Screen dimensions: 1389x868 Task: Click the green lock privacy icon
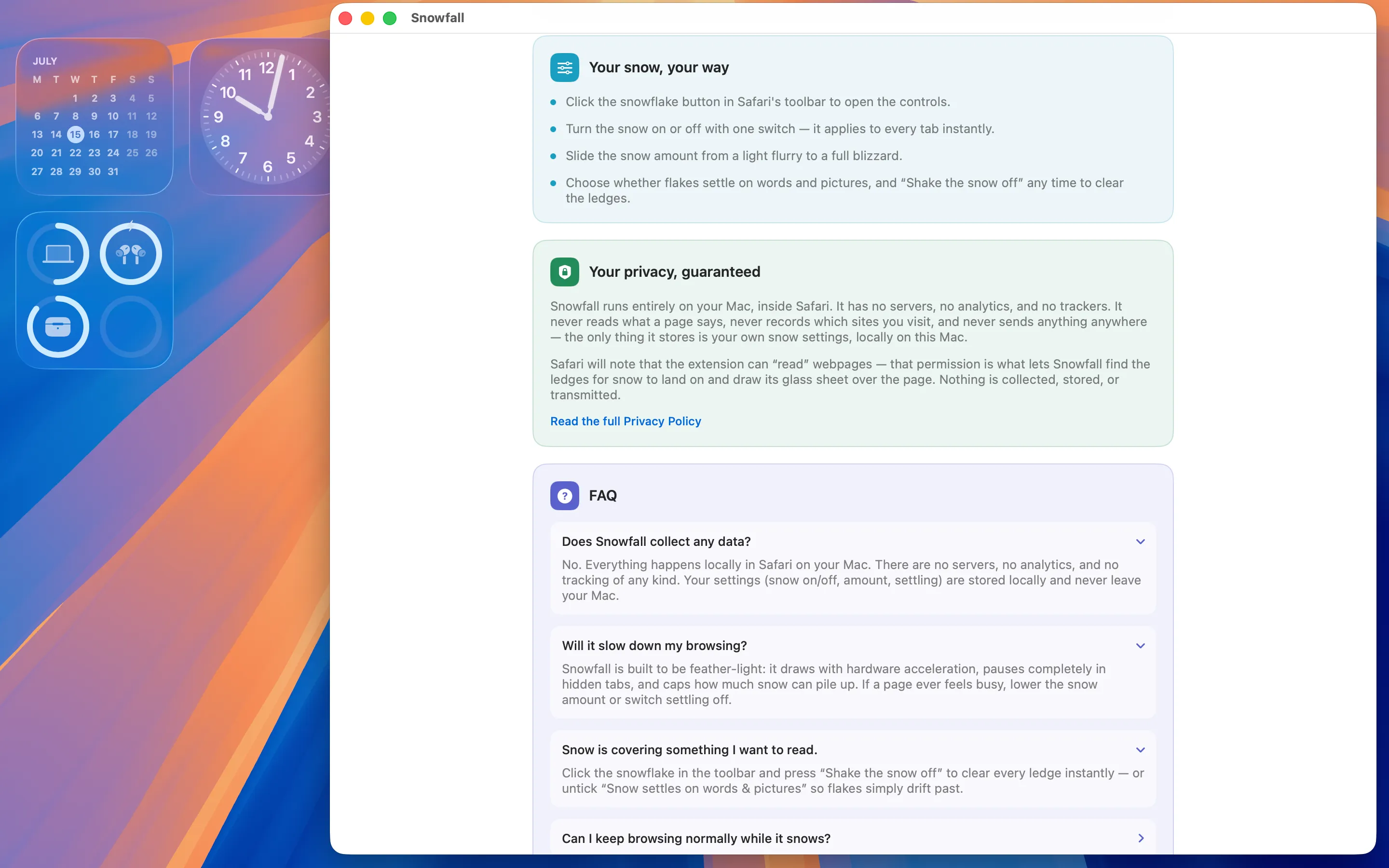(564, 272)
